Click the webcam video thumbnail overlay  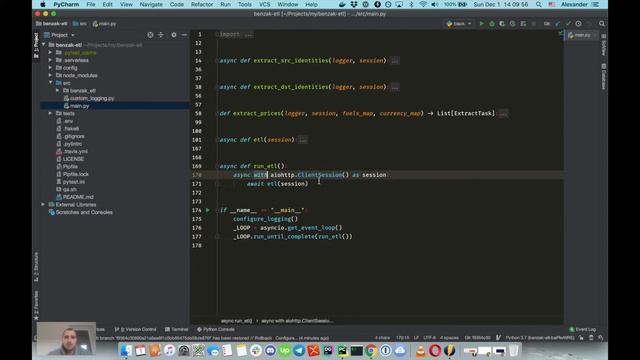pyautogui.click(x=66, y=339)
